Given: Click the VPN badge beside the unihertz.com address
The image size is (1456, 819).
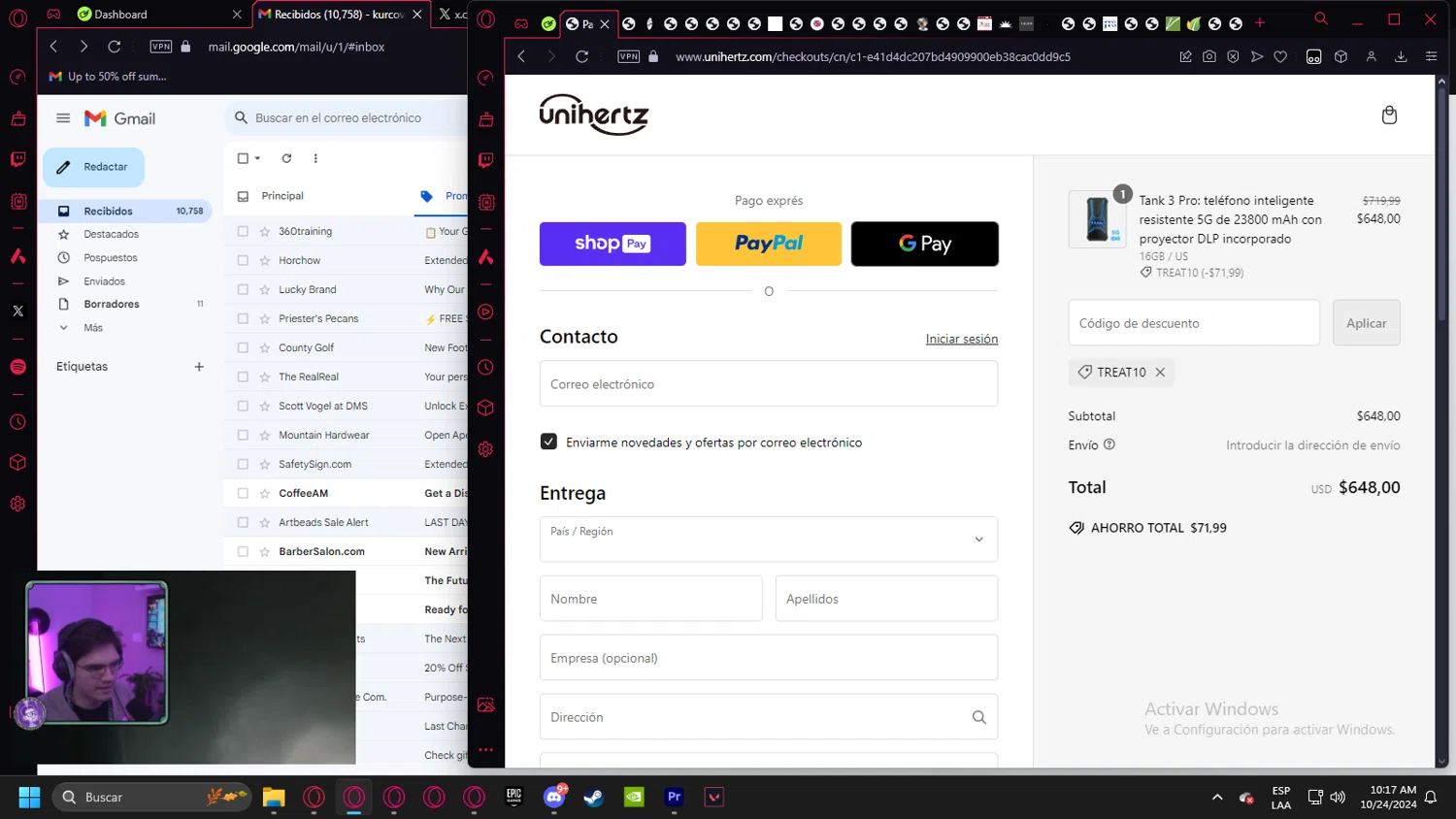Looking at the screenshot, I should [x=629, y=56].
